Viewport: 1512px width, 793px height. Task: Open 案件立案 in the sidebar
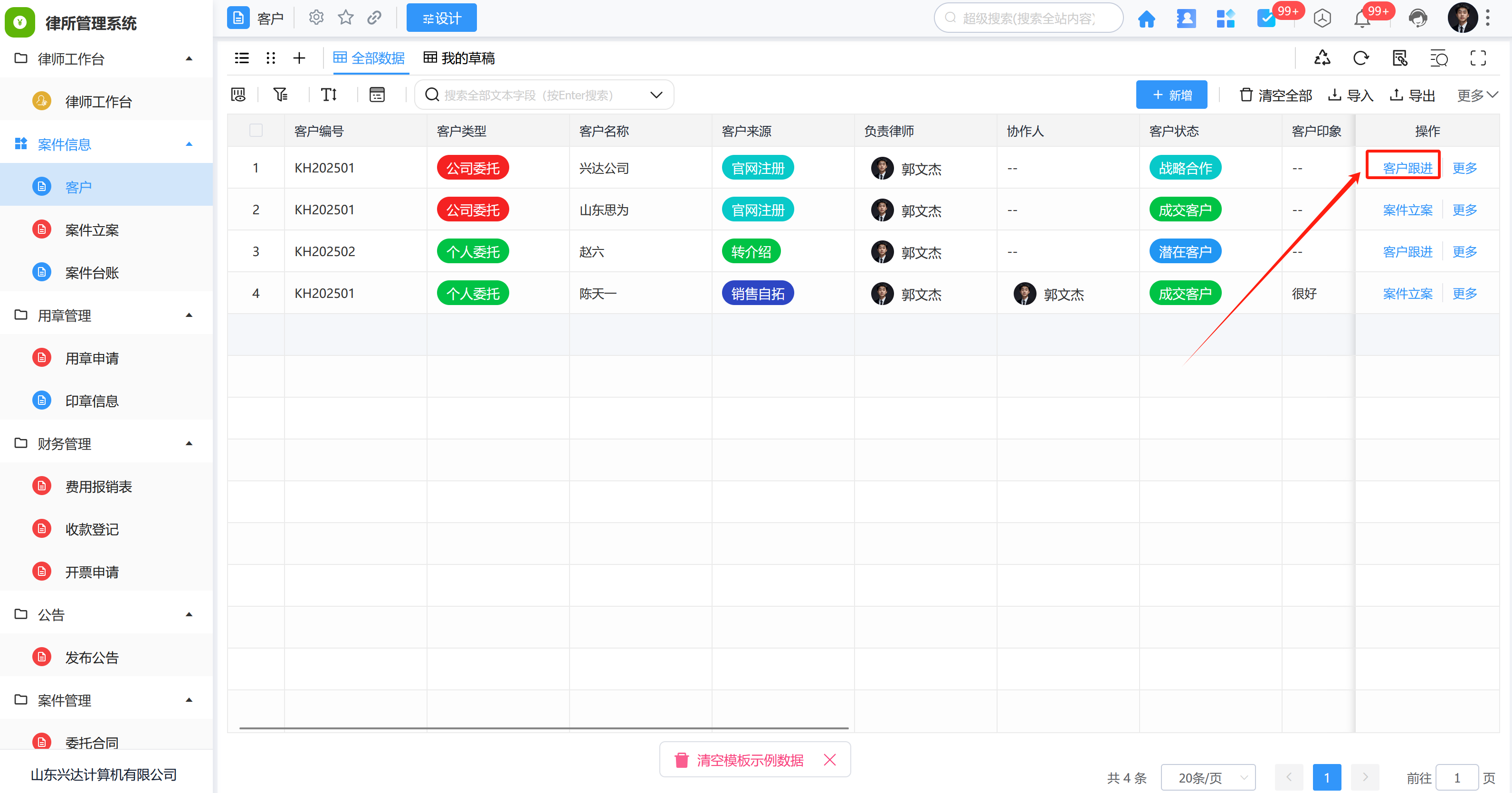point(92,230)
